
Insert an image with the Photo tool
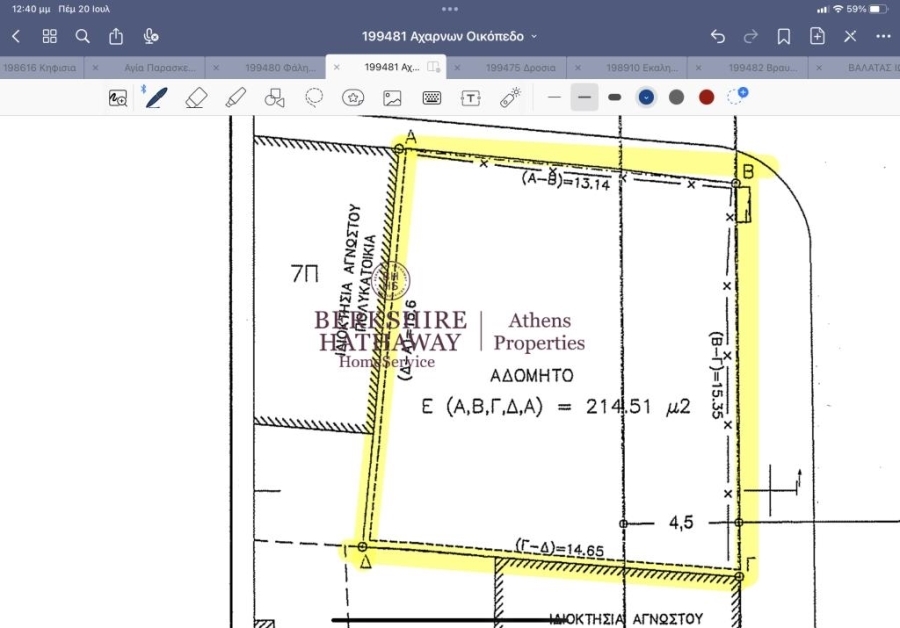(x=392, y=97)
